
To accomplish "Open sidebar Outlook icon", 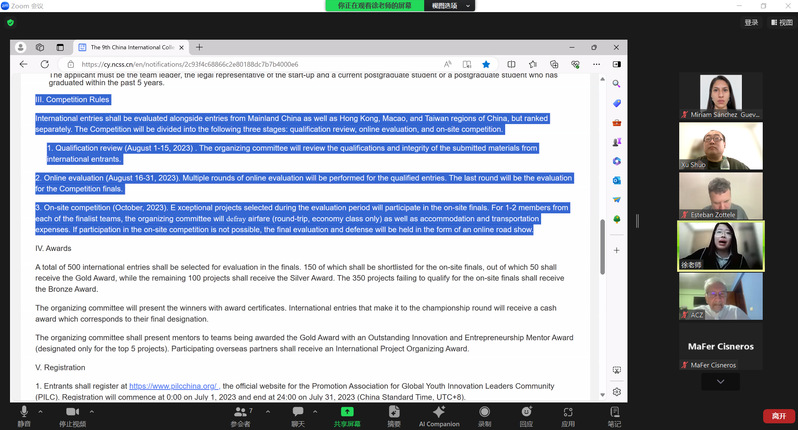I will coord(616,180).
